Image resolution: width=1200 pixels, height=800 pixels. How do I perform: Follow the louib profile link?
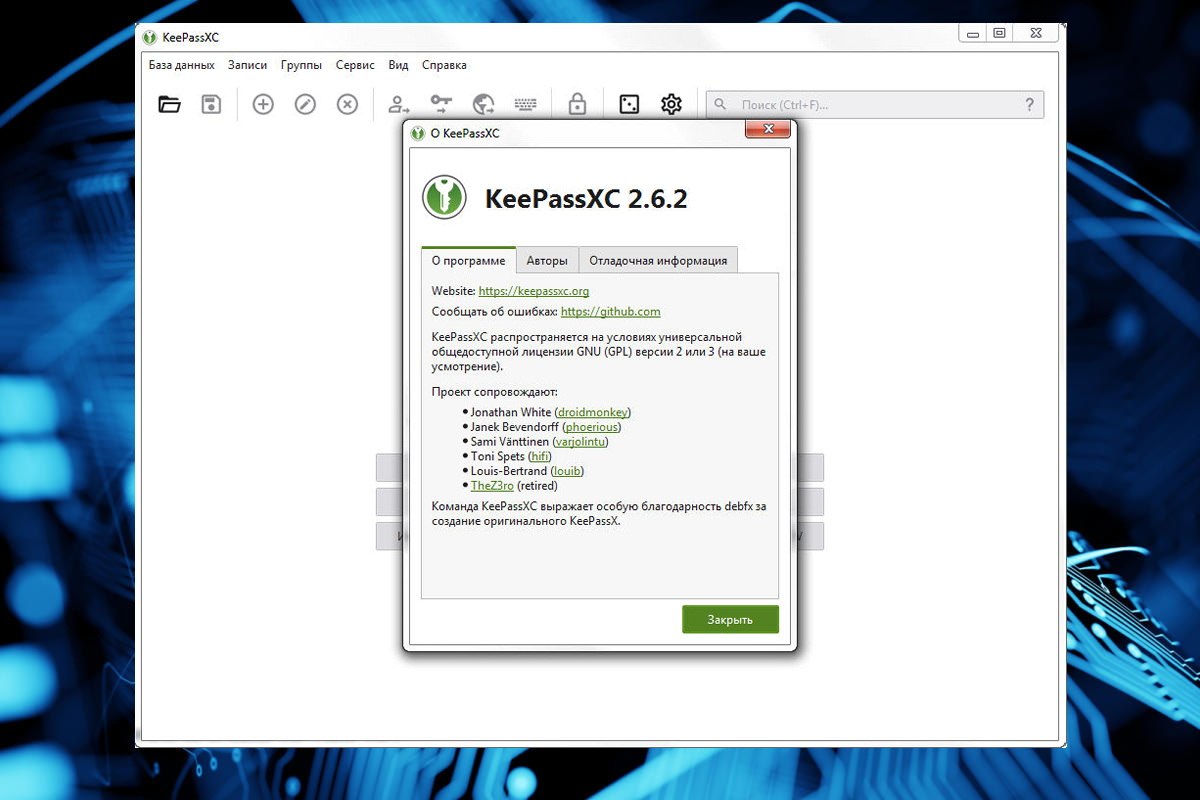(567, 470)
